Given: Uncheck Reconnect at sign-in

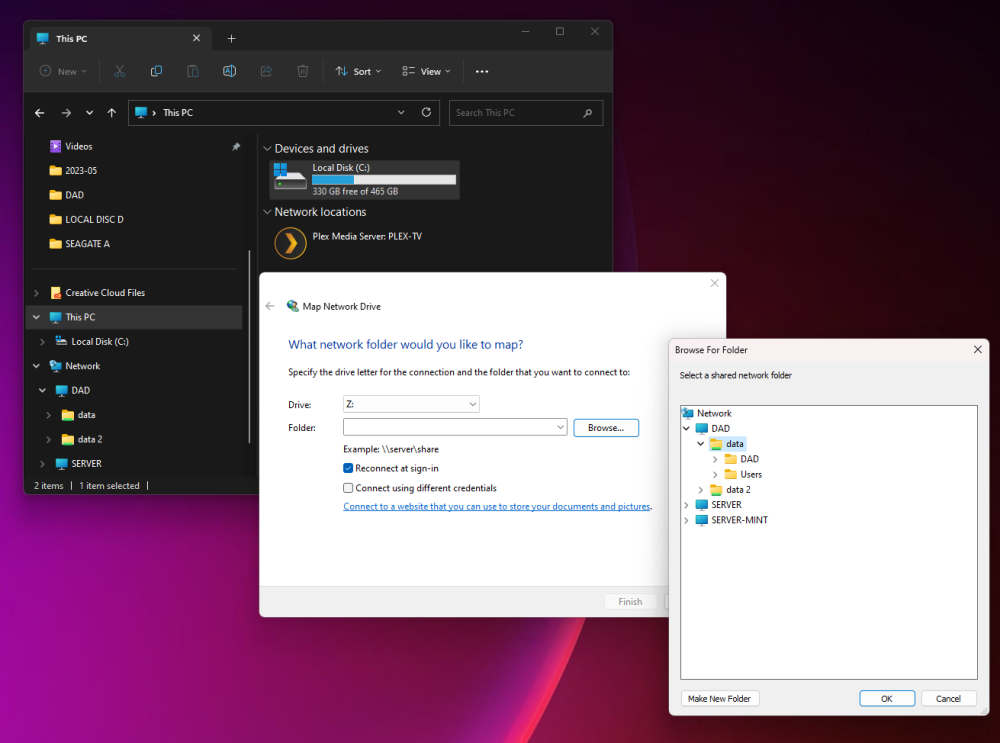Looking at the screenshot, I should [x=348, y=468].
